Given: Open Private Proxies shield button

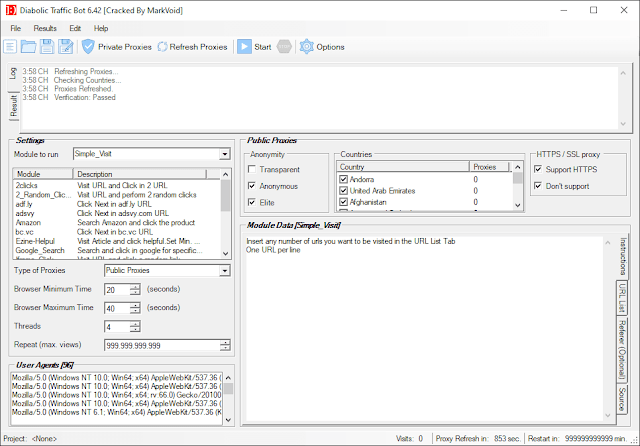Looking at the screenshot, I should (x=117, y=47).
